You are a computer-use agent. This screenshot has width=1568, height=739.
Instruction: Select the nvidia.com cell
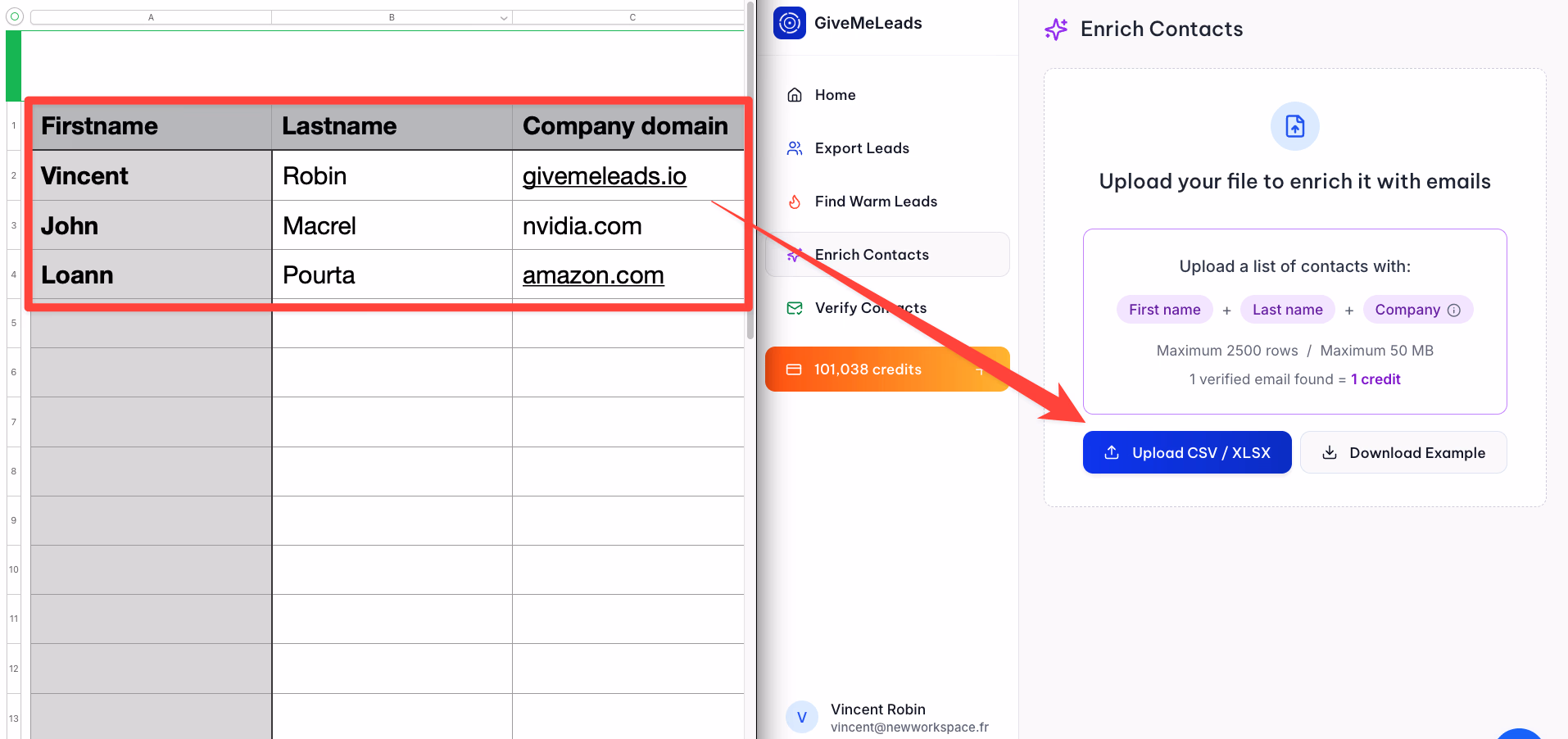[628, 225]
